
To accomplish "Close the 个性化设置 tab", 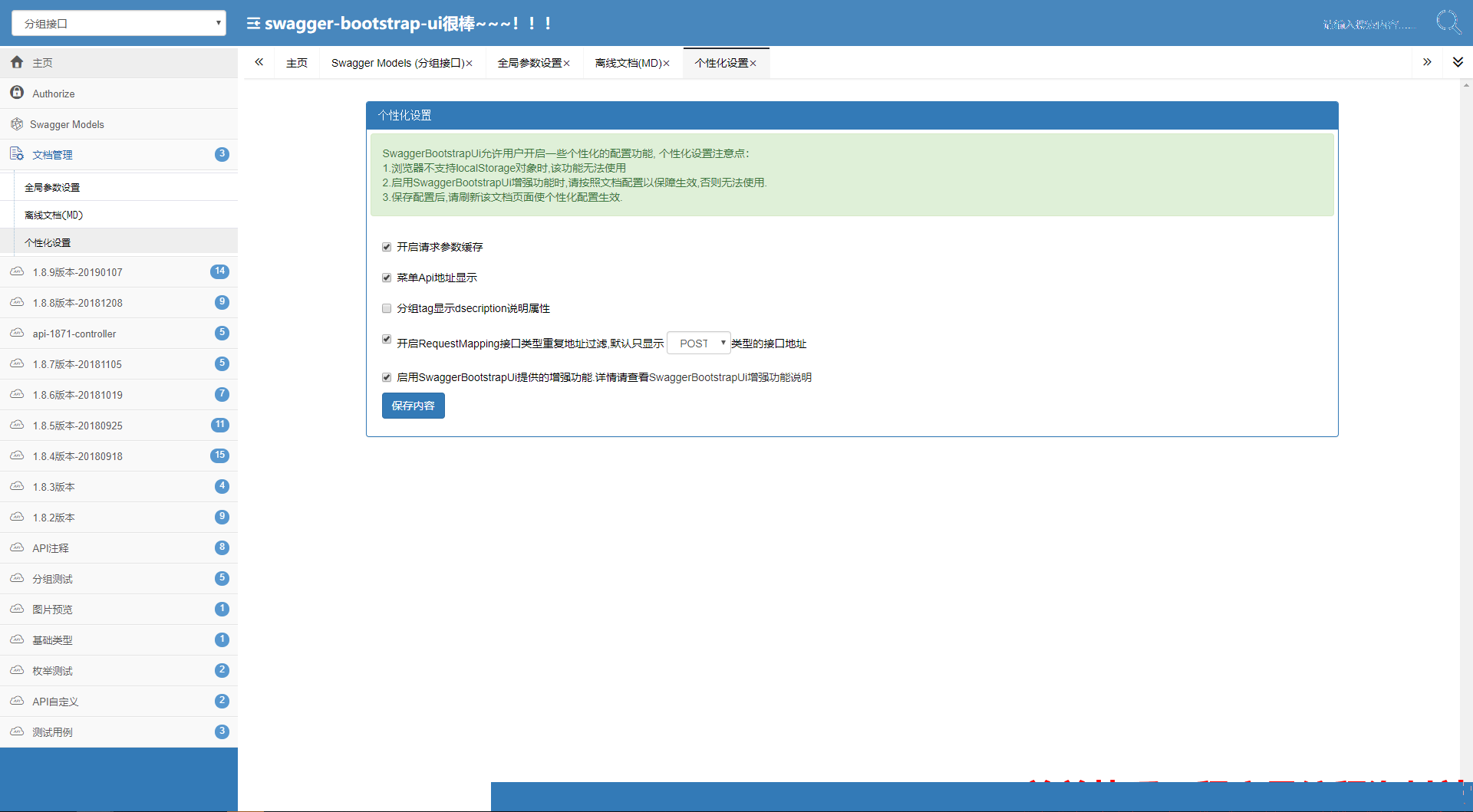I will click(x=753, y=64).
